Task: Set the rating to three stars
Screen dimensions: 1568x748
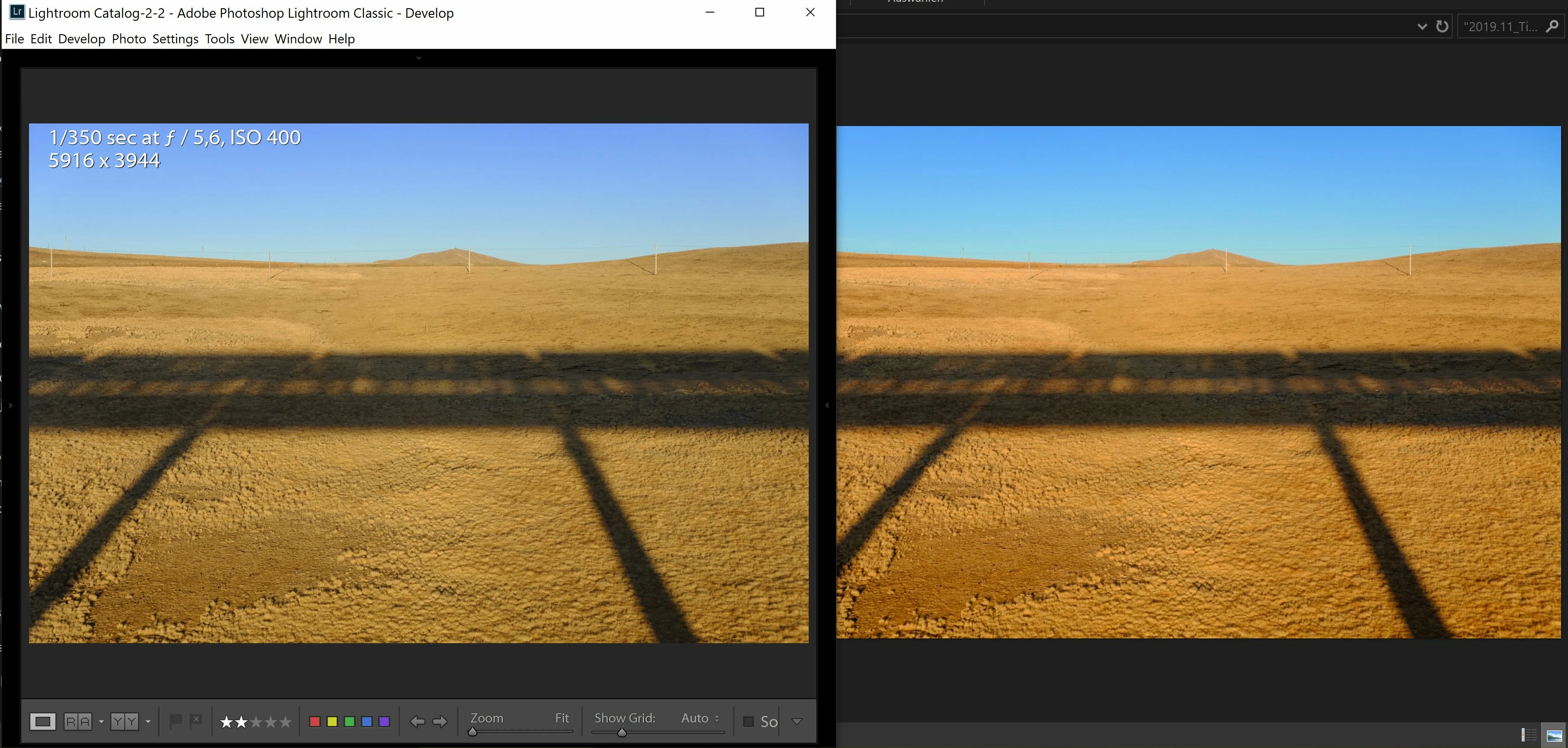Action: pos(256,722)
